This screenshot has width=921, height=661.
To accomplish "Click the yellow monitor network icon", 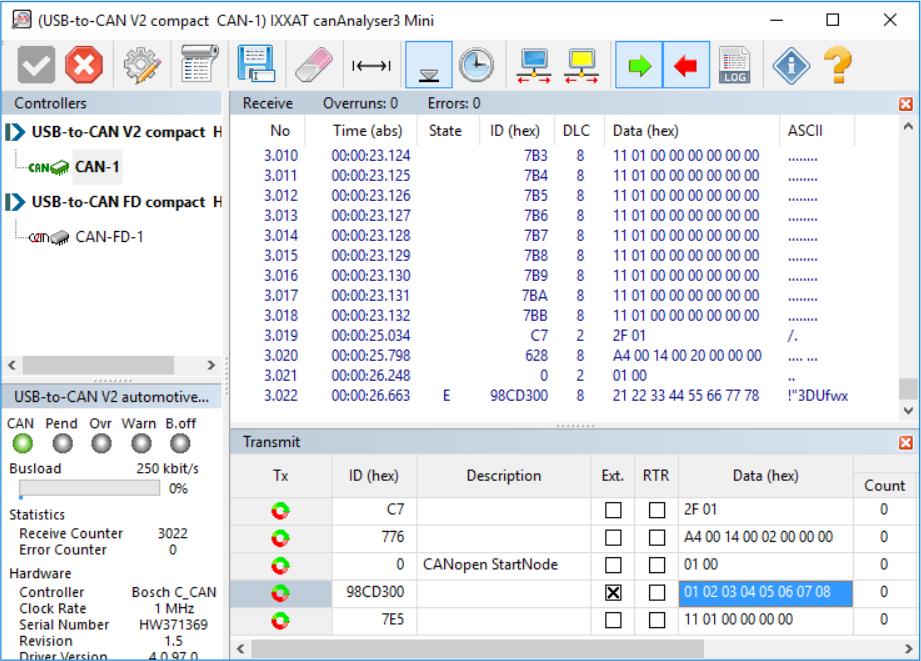I will pyautogui.click(x=581, y=66).
